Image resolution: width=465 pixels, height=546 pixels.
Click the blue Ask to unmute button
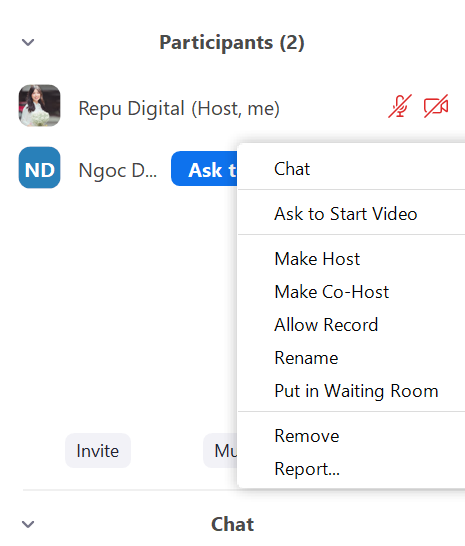coord(204,169)
